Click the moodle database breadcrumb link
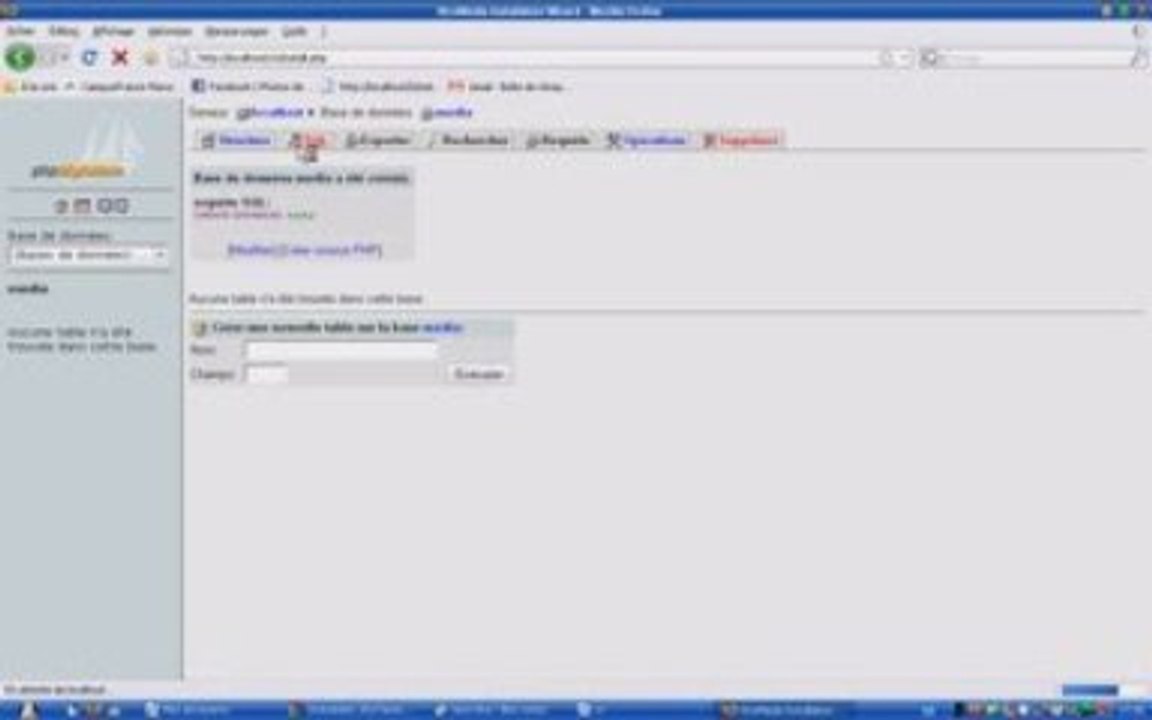 (447, 112)
